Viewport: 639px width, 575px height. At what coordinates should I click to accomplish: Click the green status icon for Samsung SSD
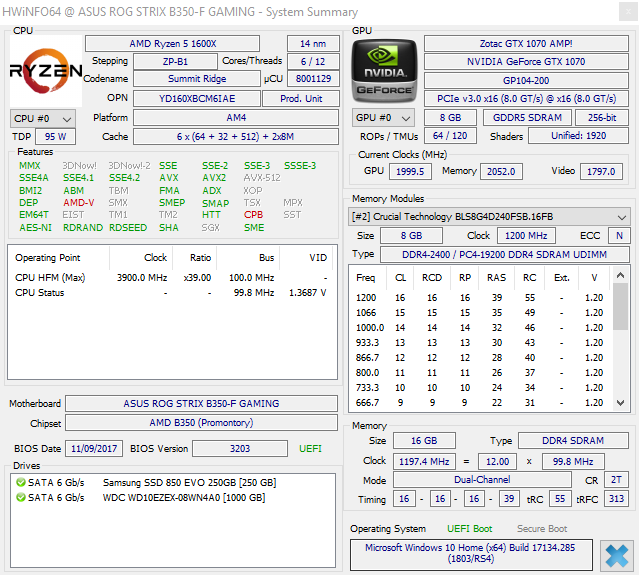coord(20,482)
